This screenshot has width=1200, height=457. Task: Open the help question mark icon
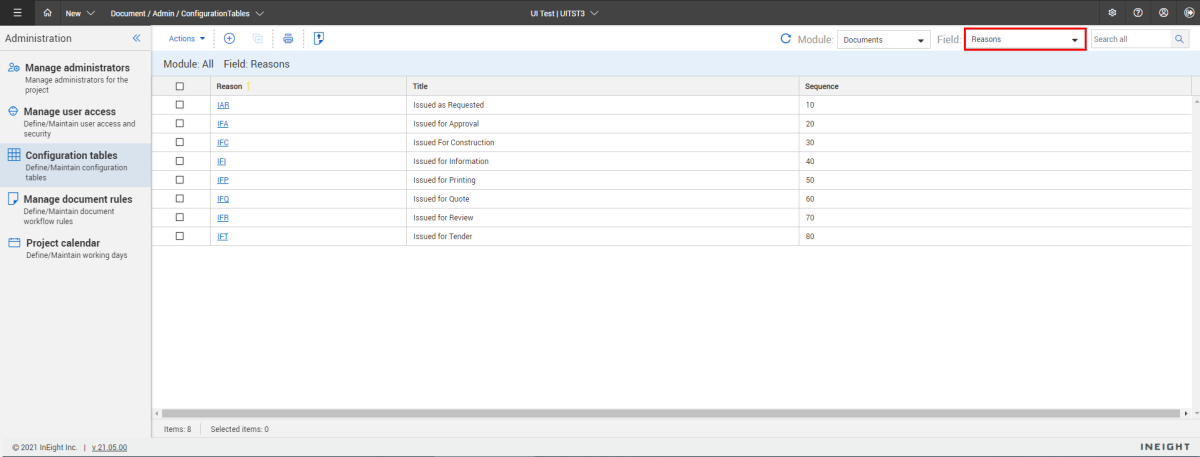(x=1138, y=13)
